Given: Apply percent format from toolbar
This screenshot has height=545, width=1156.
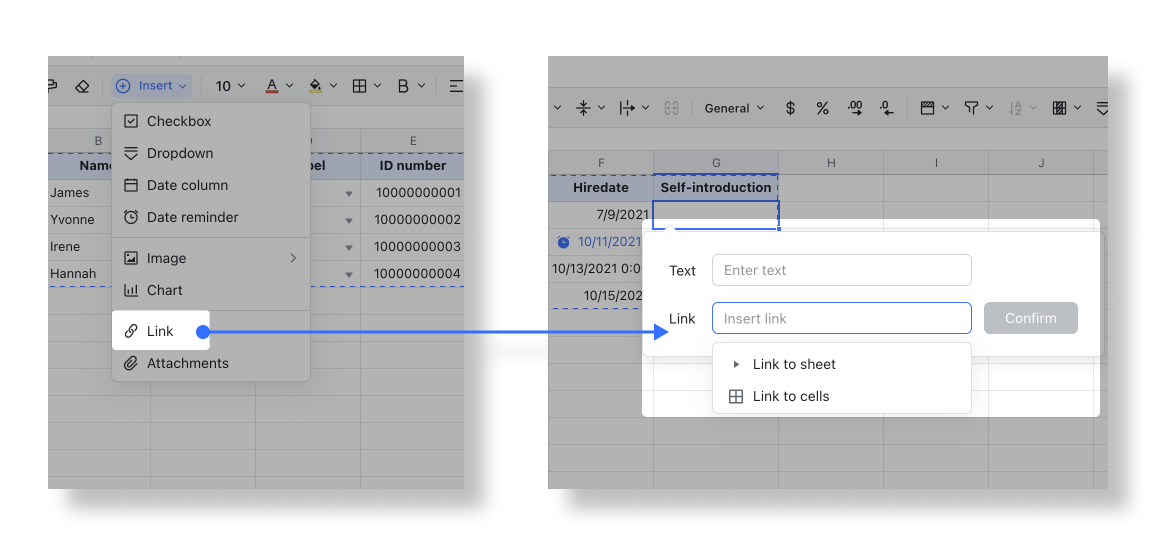Looking at the screenshot, I should [x=822, y=108].
